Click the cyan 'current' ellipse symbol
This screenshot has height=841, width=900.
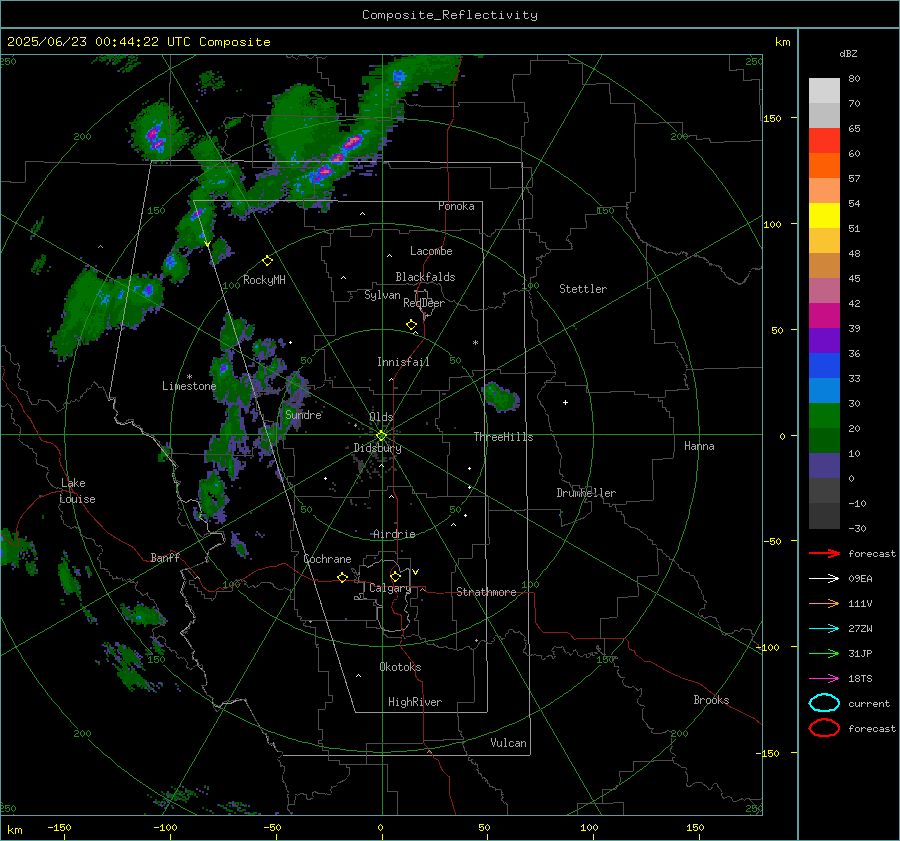(824, 703)
